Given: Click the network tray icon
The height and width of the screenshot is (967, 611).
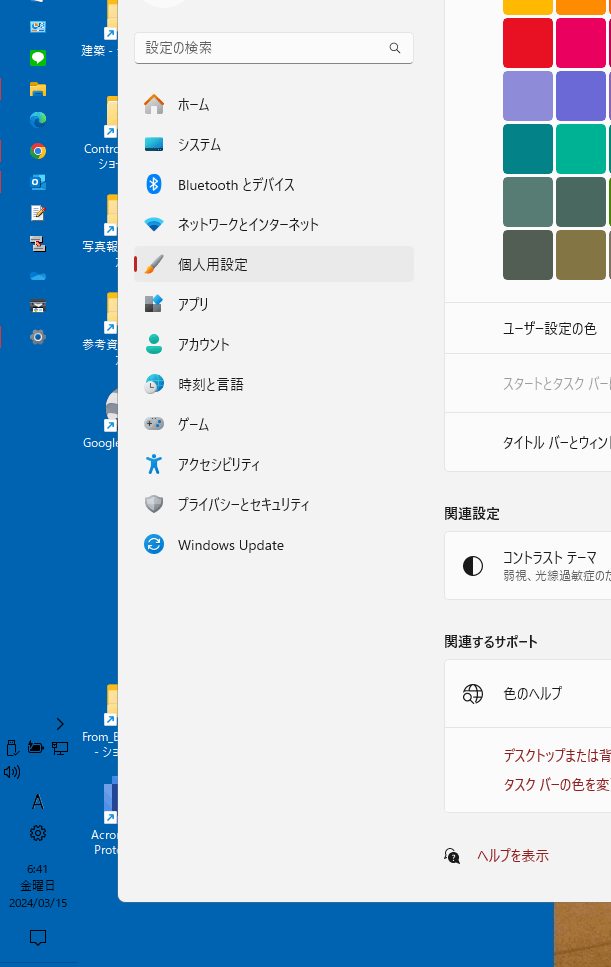Looking at the screenshot, I should [60, 748].
